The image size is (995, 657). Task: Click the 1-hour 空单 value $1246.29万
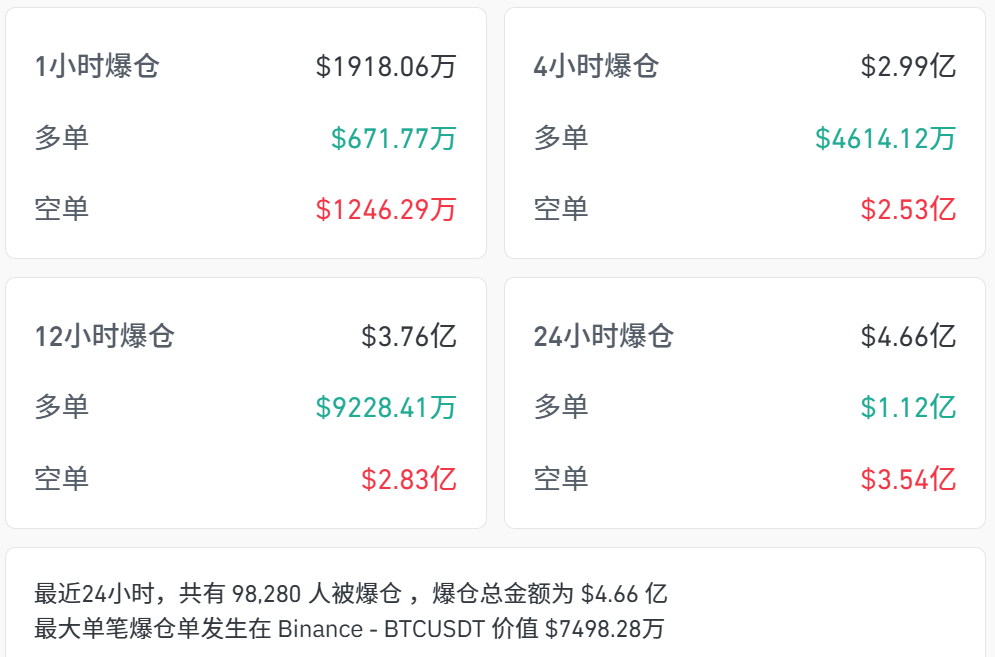coord(386,209)
